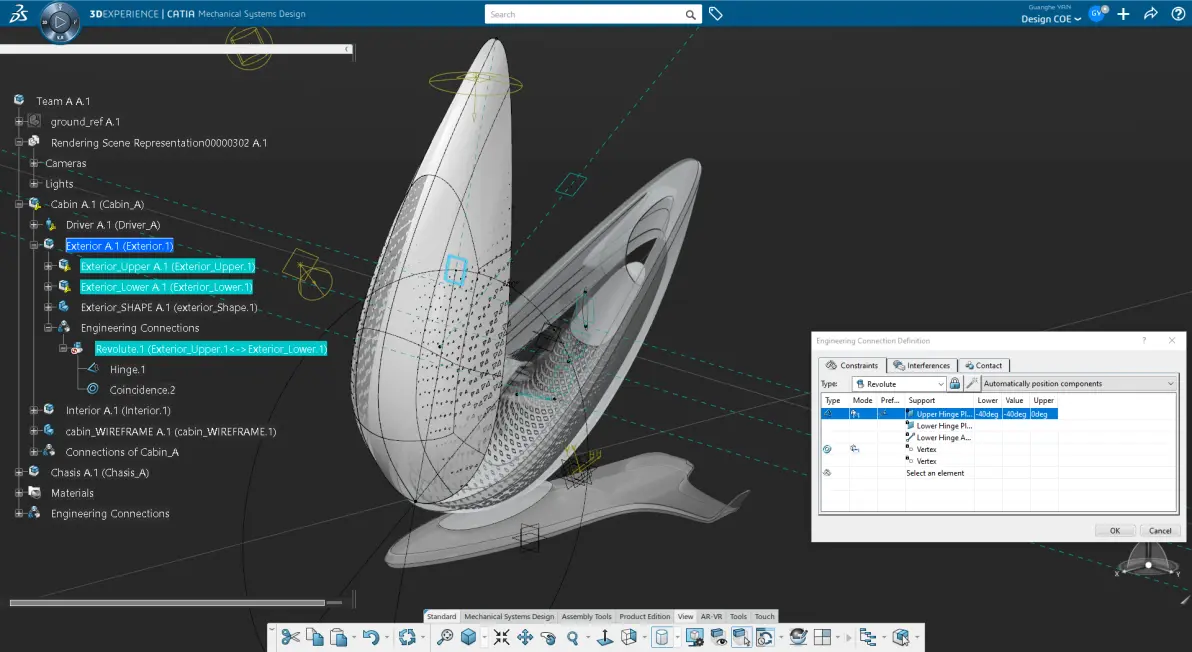Image resolution: width=1192 pixels, height=652 pixels.
Task: Click the Update refresh cycle icon
Action: pyautogui.click(x=407, y=637)
